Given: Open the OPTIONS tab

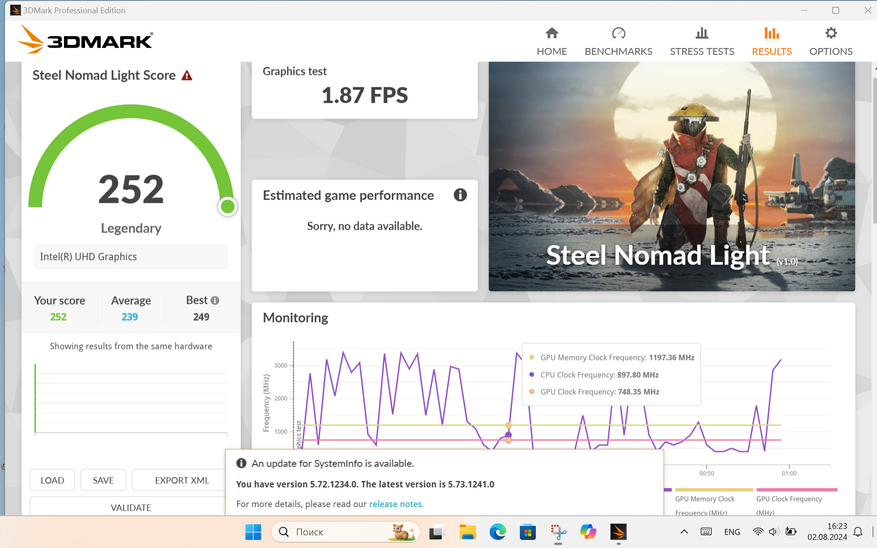Looking at the screenshot, I should pyautogui.click(x=831, y=41).
